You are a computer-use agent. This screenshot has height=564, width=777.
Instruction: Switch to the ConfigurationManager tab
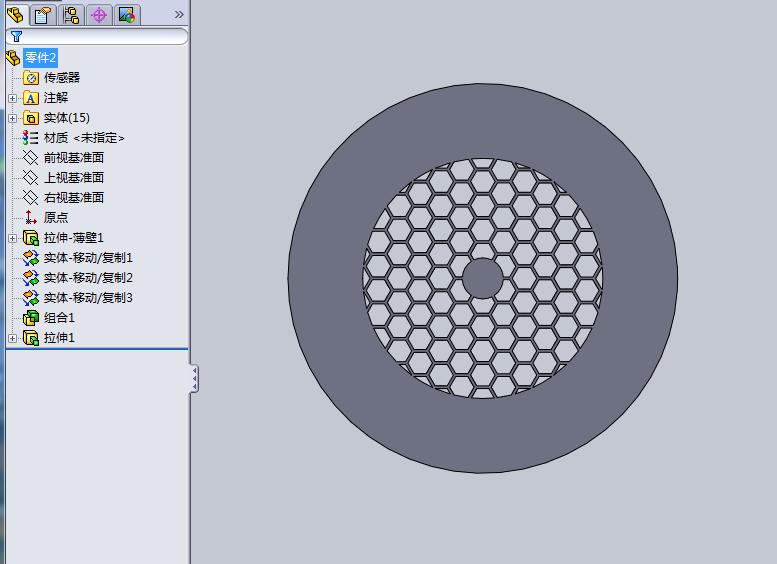[x=71, y=15]
